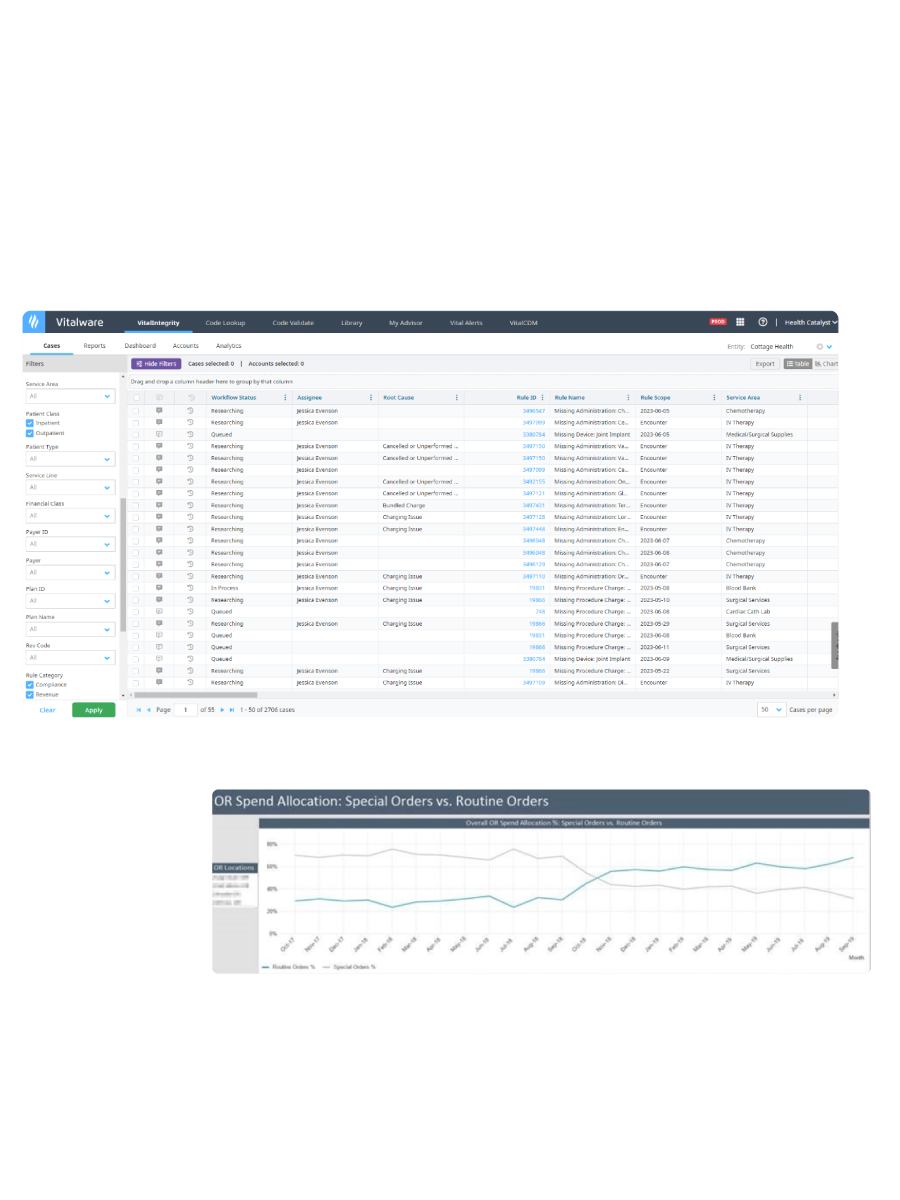The height and width of the screenshot is (1200, 900).
Task: Open the Analytics sub-tab
Action: (x=228, y=346)
